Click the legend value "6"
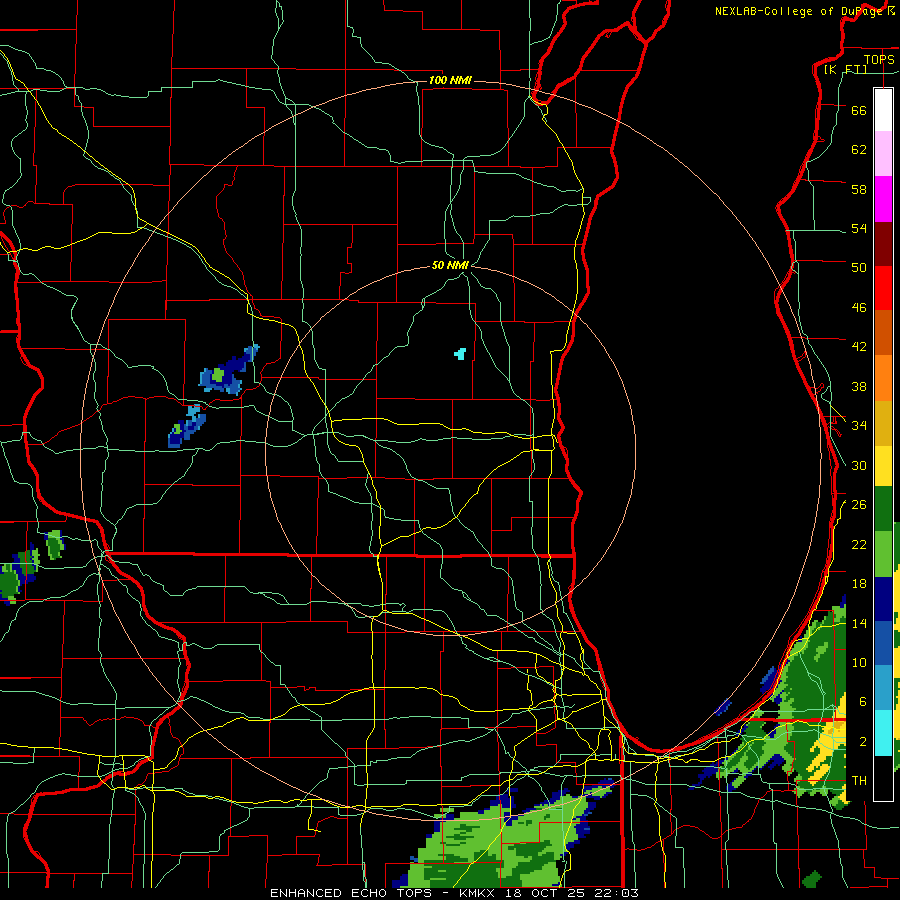This screenshot has width=900, height=900. pyautogui.click(x=863, y=702)
